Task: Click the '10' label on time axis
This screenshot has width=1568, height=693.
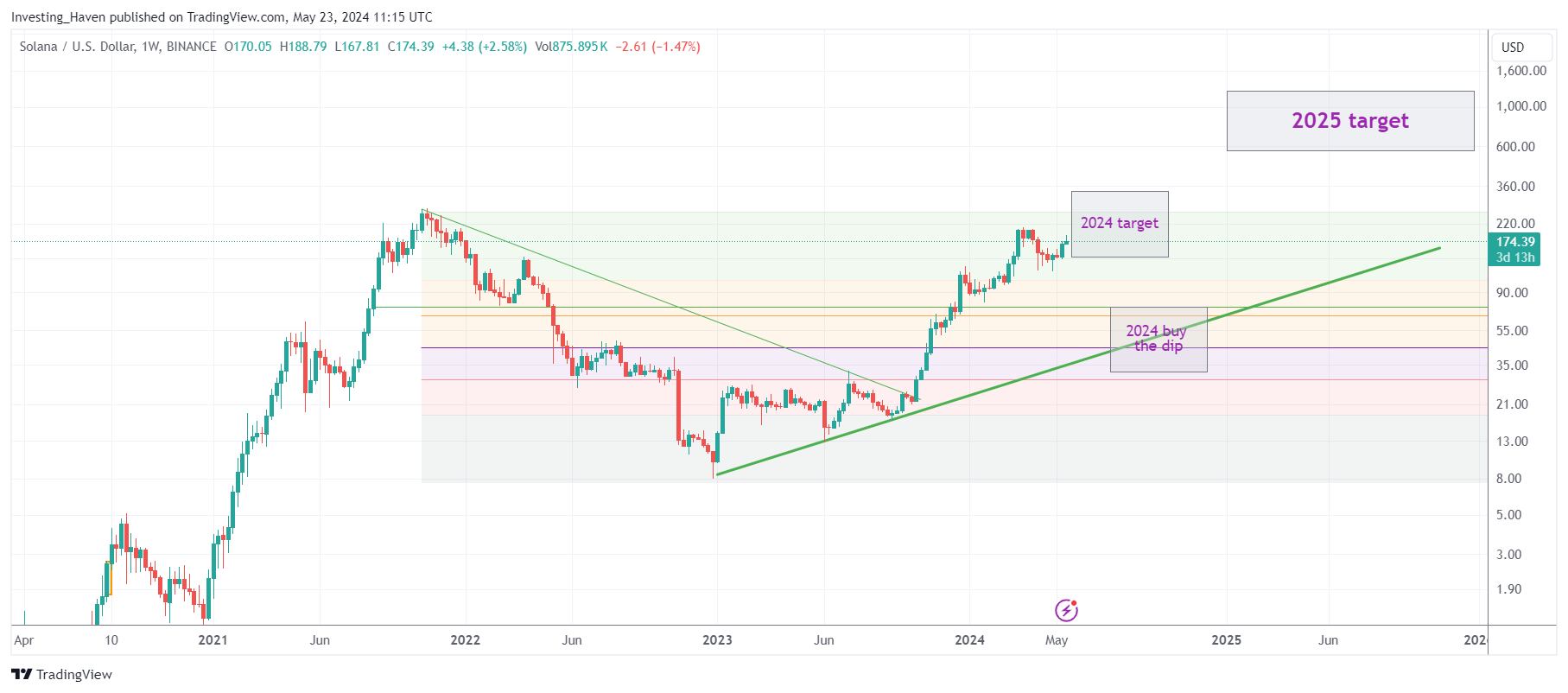Action: (111, 640)
